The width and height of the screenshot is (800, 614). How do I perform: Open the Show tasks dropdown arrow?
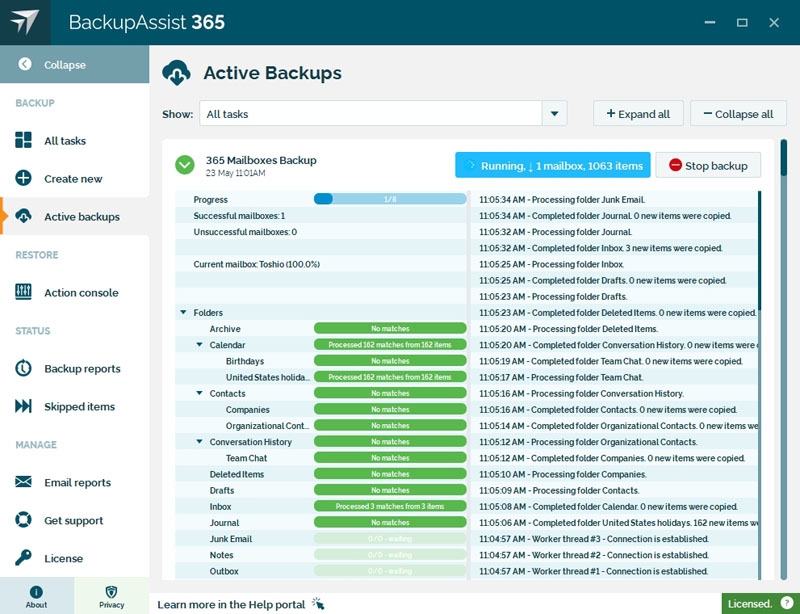(555, 113)
